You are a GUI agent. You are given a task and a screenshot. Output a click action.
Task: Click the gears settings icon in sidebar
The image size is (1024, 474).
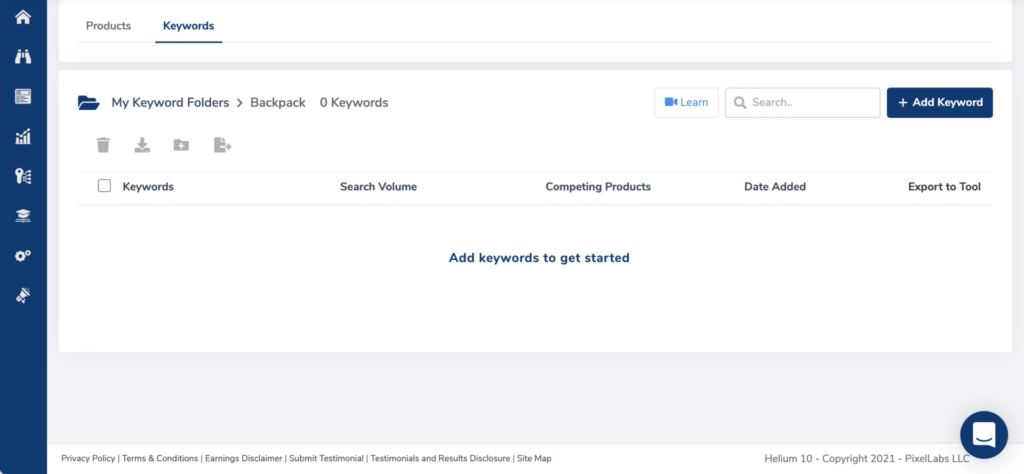(23, 256)
